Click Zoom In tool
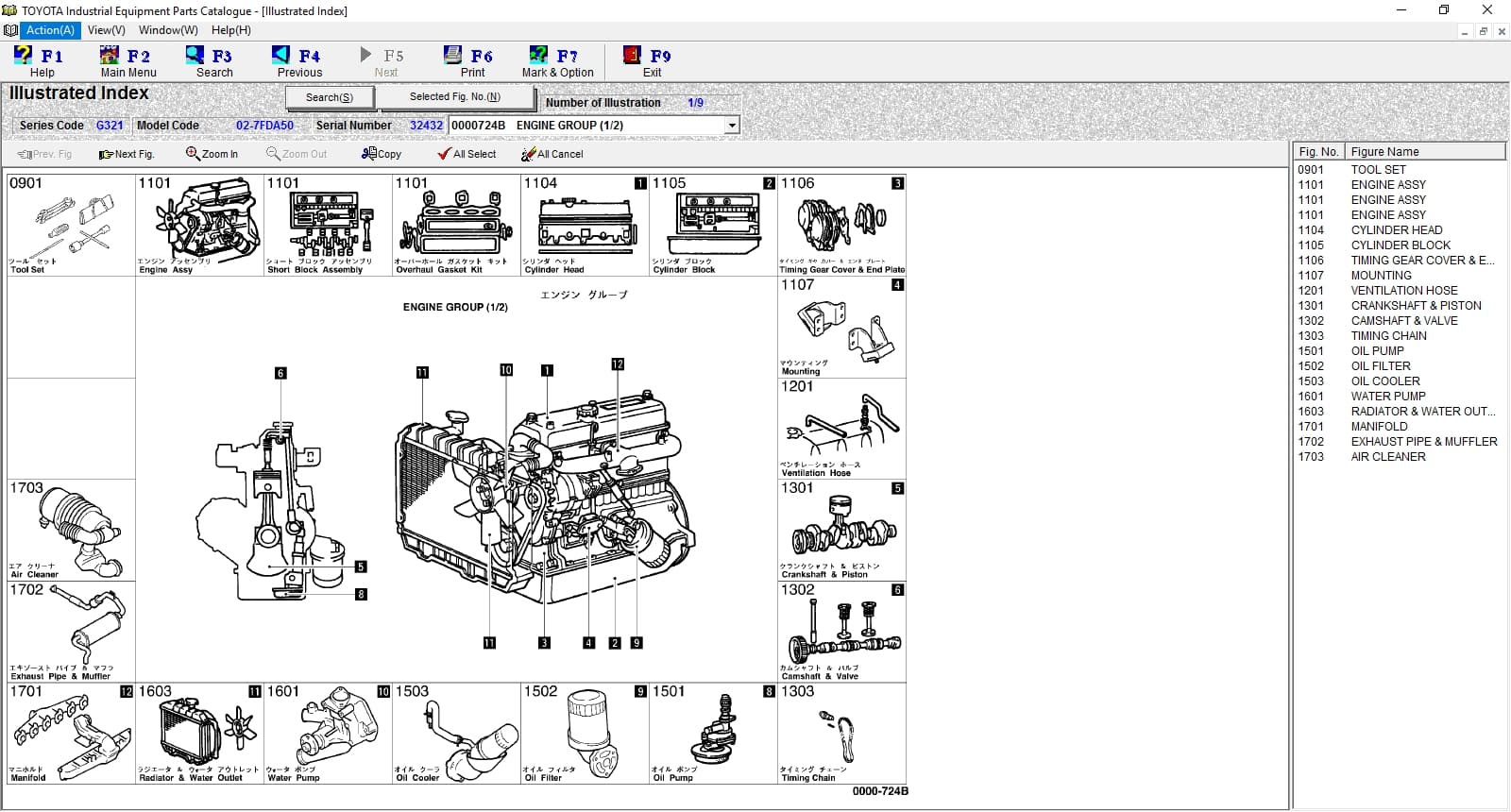The image size is (1511, 812). (x=212, y=154)
